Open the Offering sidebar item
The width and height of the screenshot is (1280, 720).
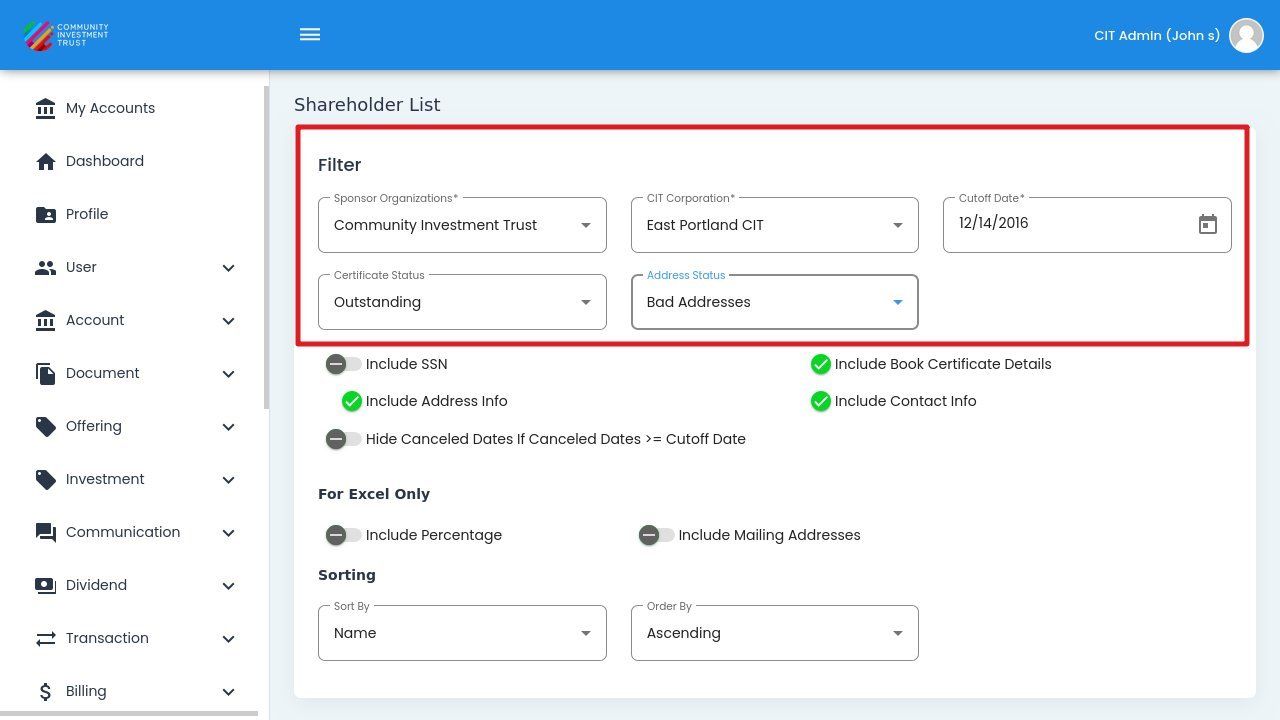pos(94,426)
